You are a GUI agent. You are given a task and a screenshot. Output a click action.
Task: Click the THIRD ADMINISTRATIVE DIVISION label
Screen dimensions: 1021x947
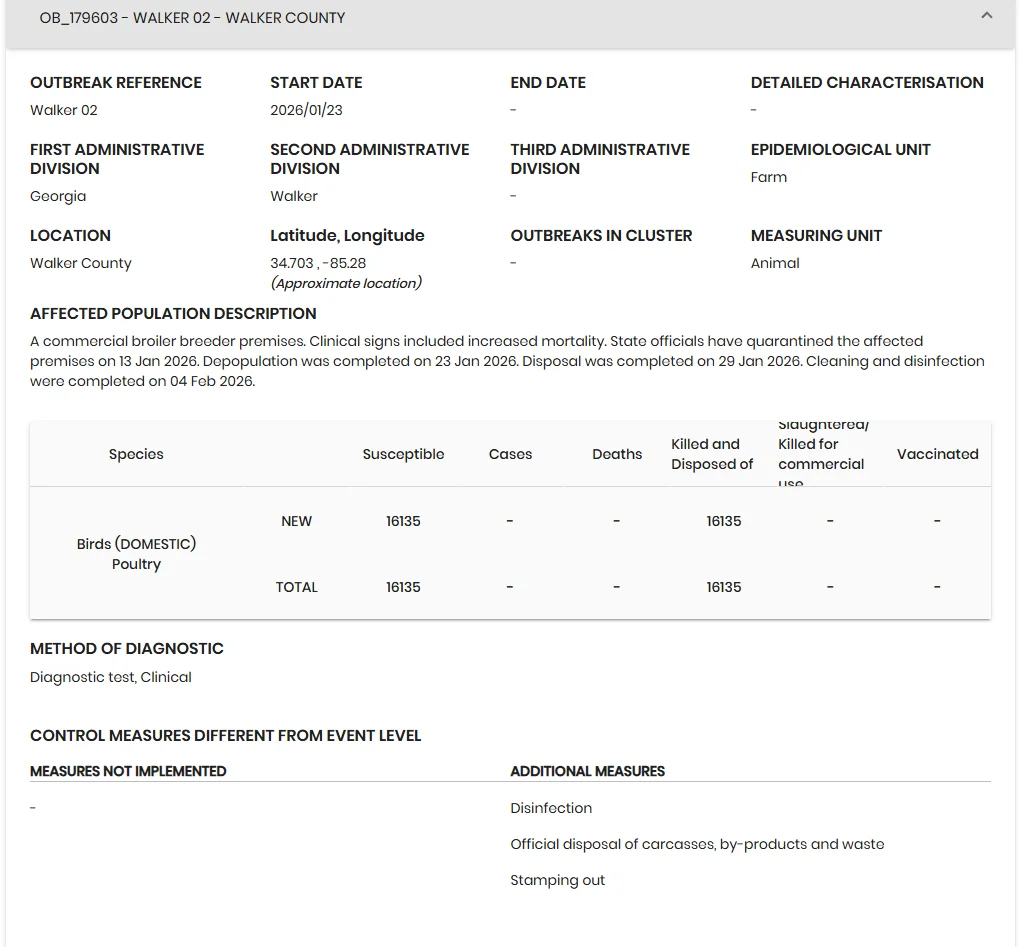600,159
